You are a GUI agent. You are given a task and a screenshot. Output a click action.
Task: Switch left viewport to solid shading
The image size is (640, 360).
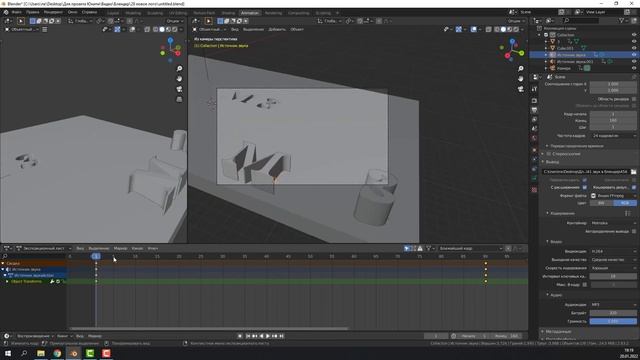coord(162,29)
